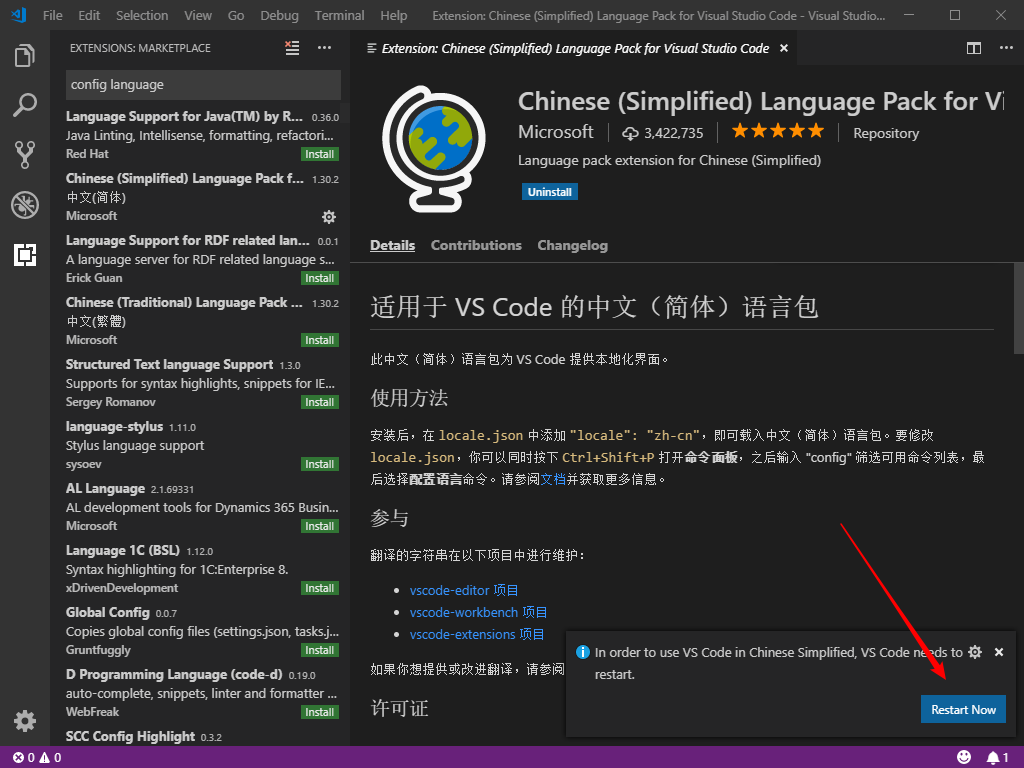Viewport: 1024px width, 768px height.
Task: Open the Explorer view in activity bar
Action: [25, 56]
